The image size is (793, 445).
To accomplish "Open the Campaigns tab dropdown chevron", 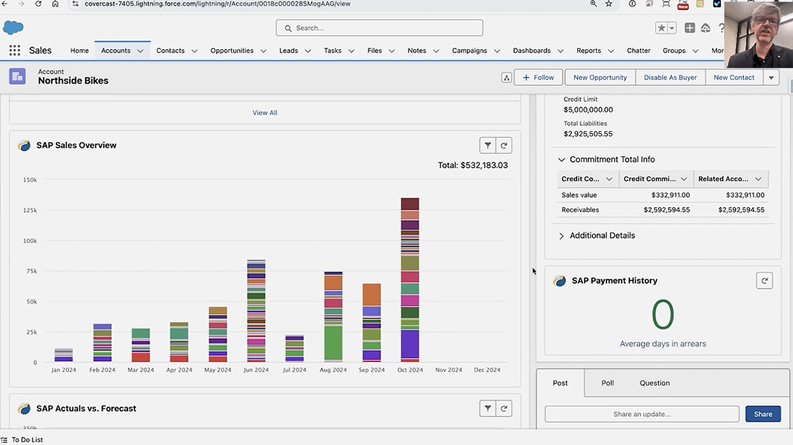I will tap(497, 51).
